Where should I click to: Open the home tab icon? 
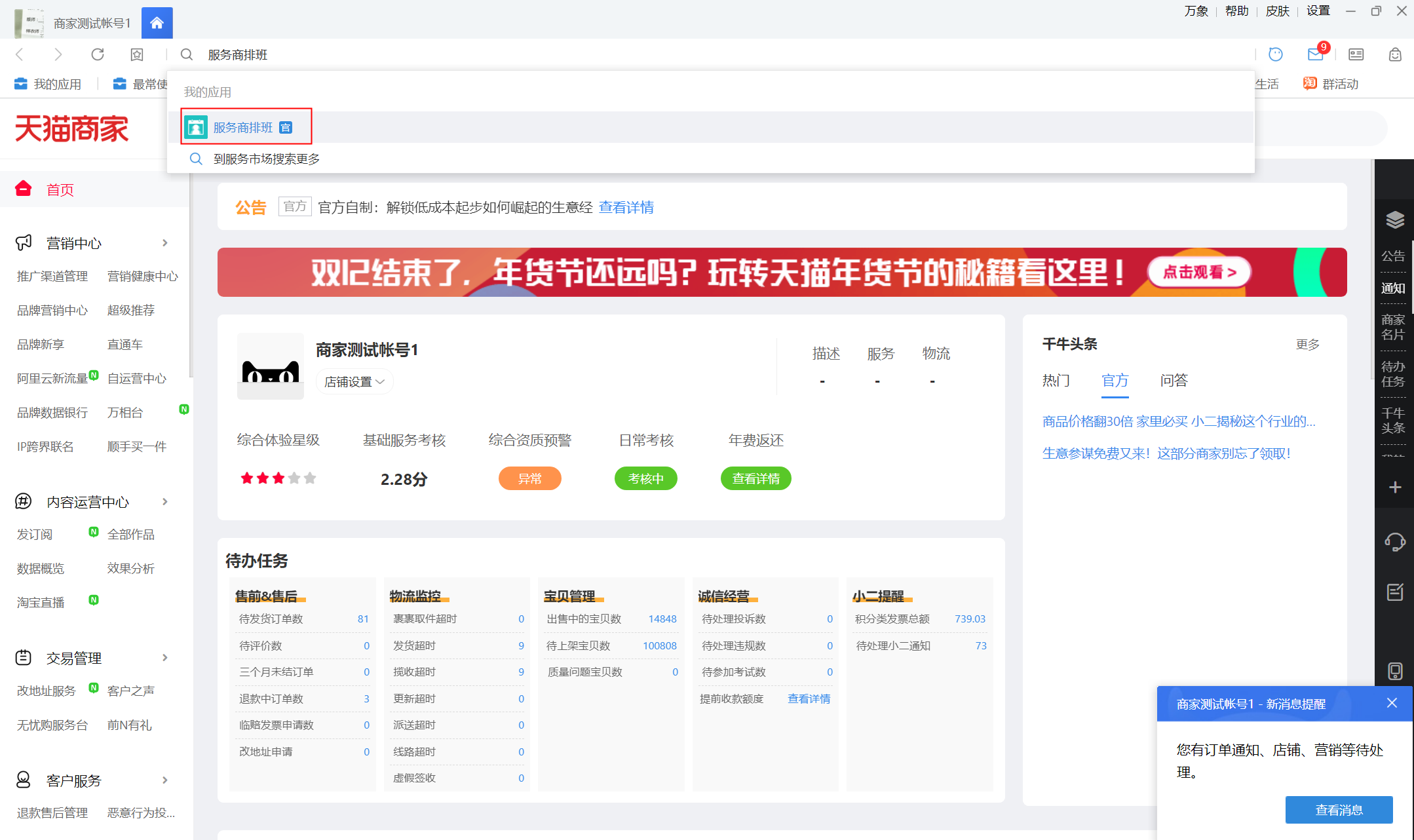pyautogui.click(x=157, y=23)
